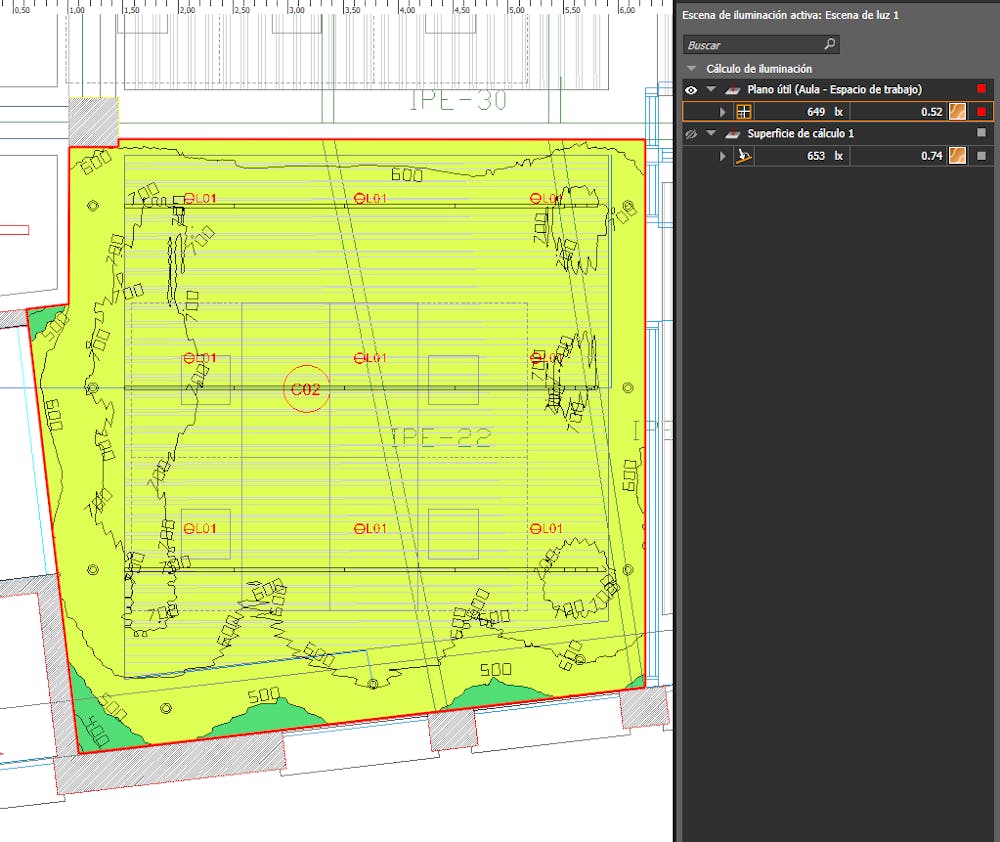This screenshot has width=1000, height=842.
Task: Select the C02 circle marker on the floor plan
Action: pos(305,390)
